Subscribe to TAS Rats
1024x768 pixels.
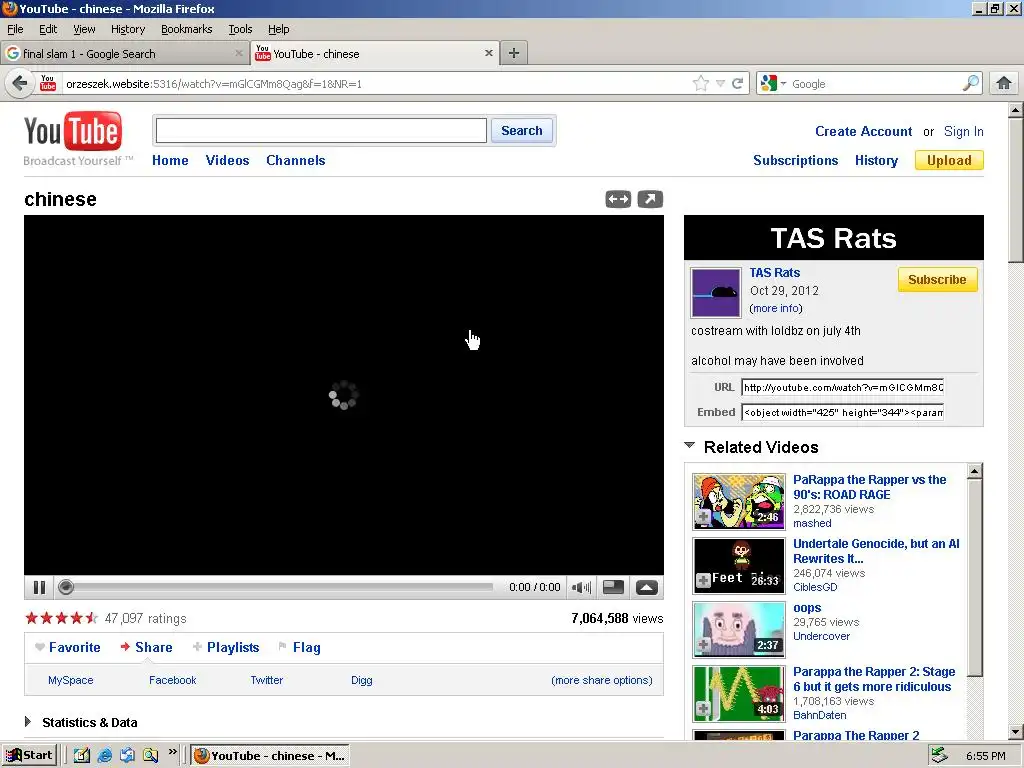point(937,280)
